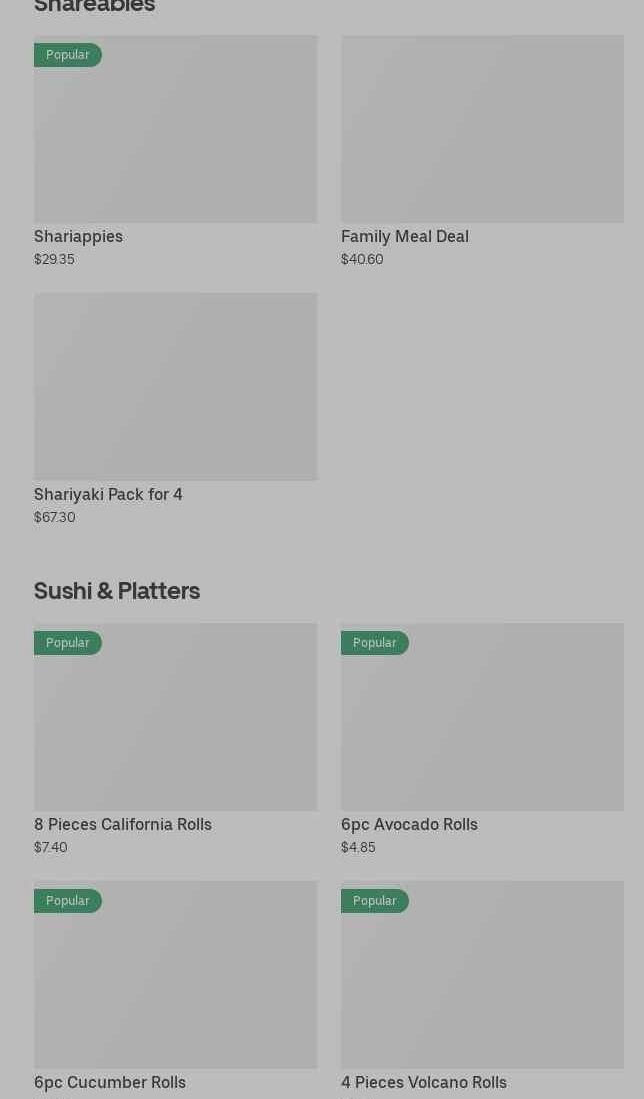Image resolution: width=644 pixels, height=1099 pixels.
Task: Select the Family Meal Deal title
Action: click(404, 236)
